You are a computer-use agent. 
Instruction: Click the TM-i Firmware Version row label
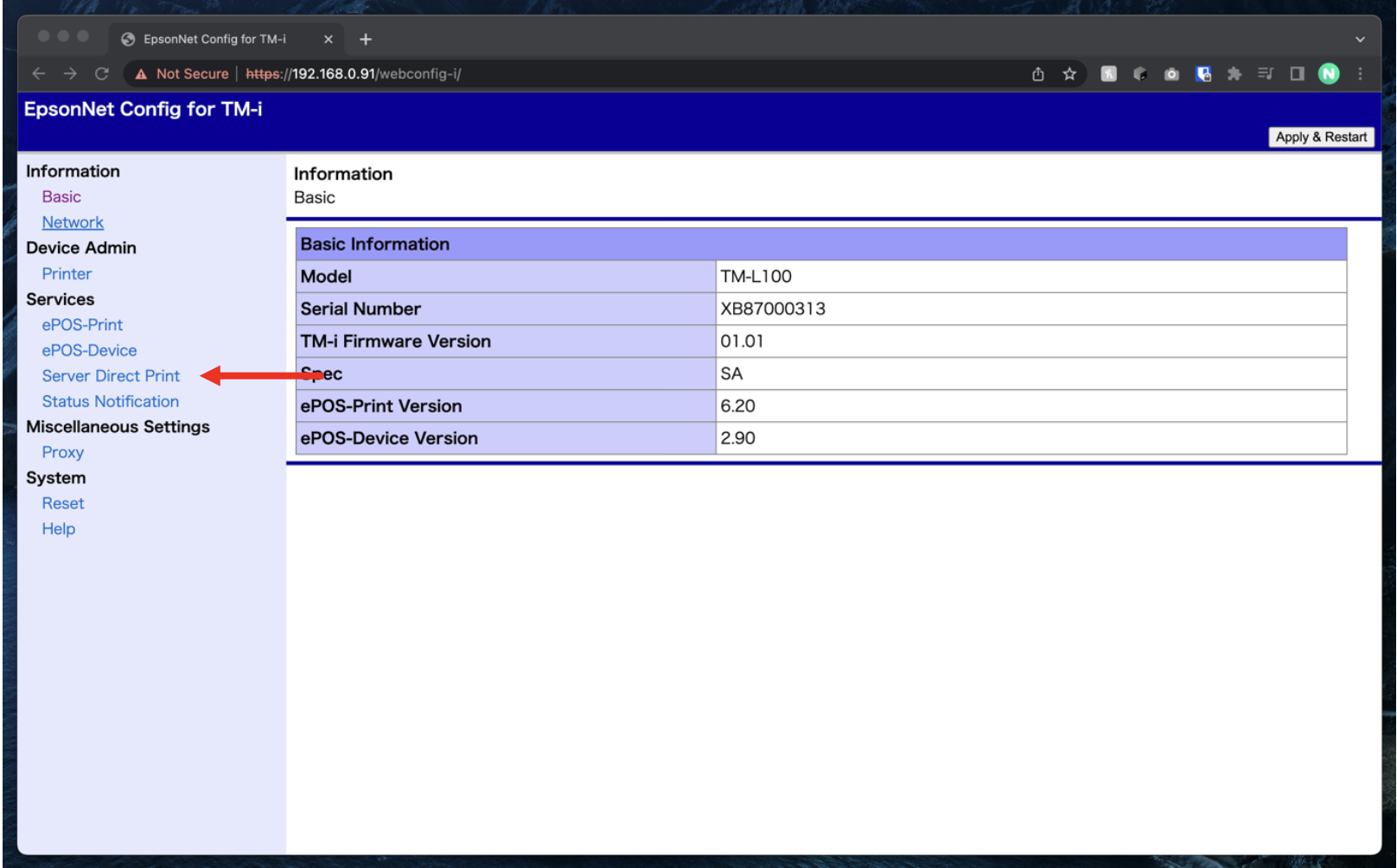coord(395,341)
